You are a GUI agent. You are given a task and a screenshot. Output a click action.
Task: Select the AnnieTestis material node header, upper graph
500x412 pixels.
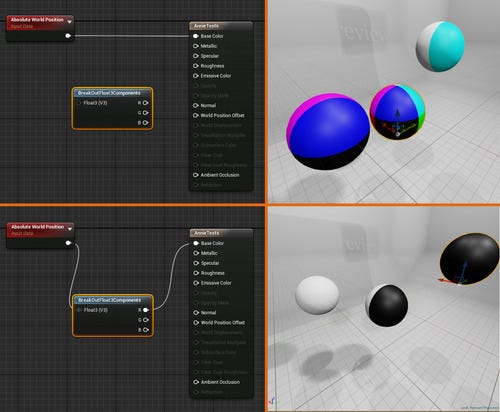[221, 26]
